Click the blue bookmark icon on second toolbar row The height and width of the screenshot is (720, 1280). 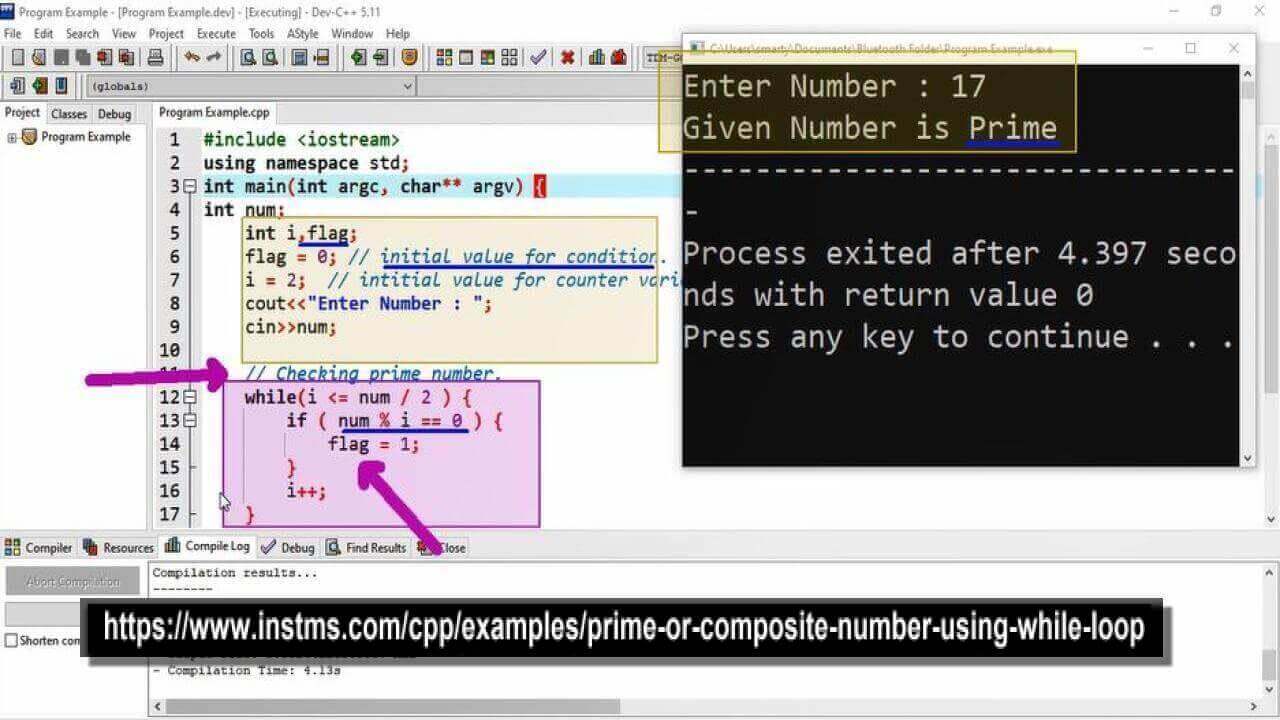61,86
